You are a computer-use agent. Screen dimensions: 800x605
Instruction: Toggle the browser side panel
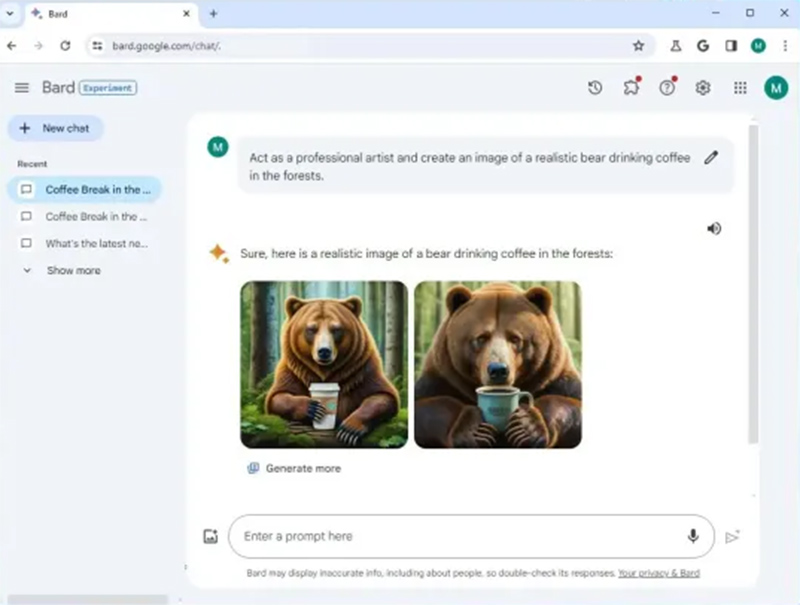pyautogui.click(x=731, y=46)
